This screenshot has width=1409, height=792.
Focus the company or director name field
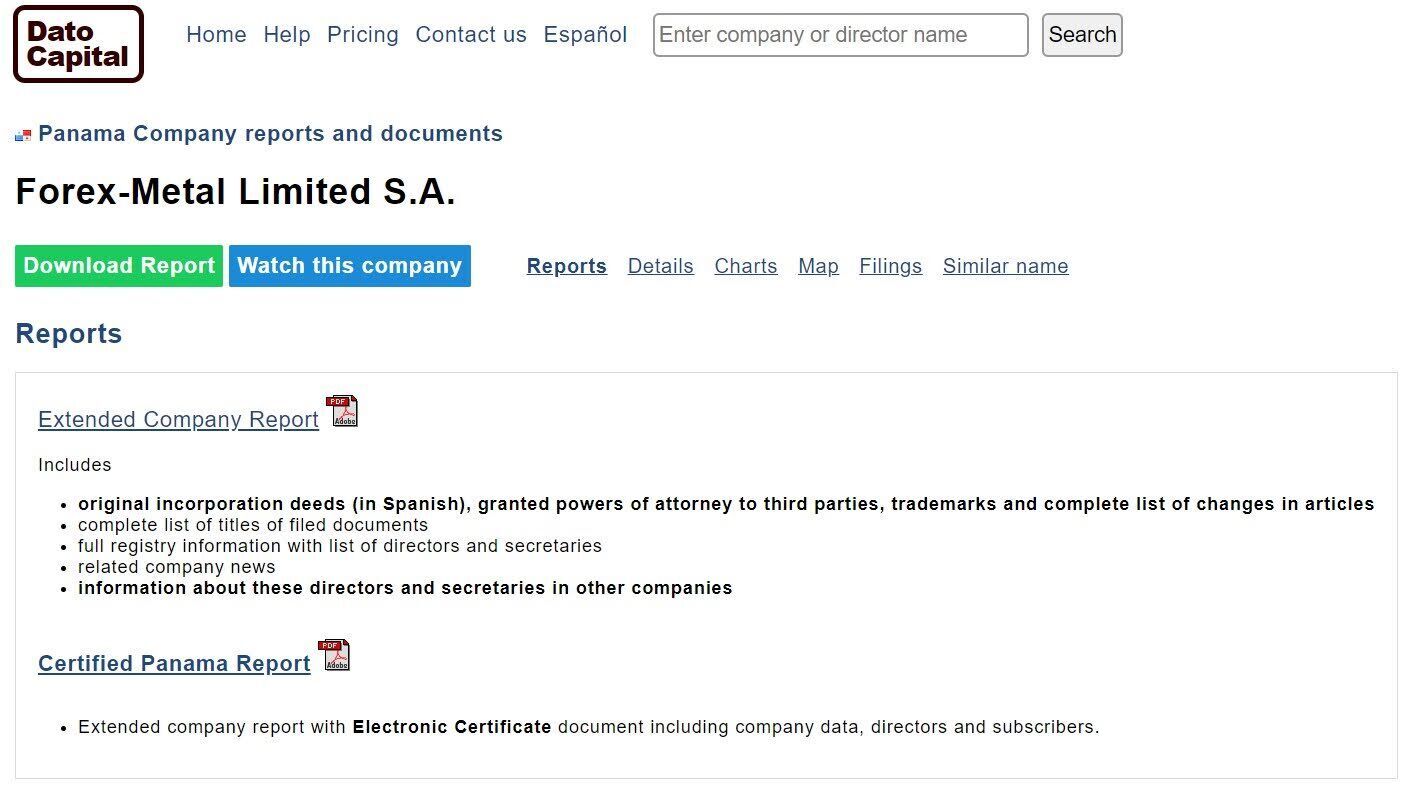pyautogui.click(x=840, y=35)
